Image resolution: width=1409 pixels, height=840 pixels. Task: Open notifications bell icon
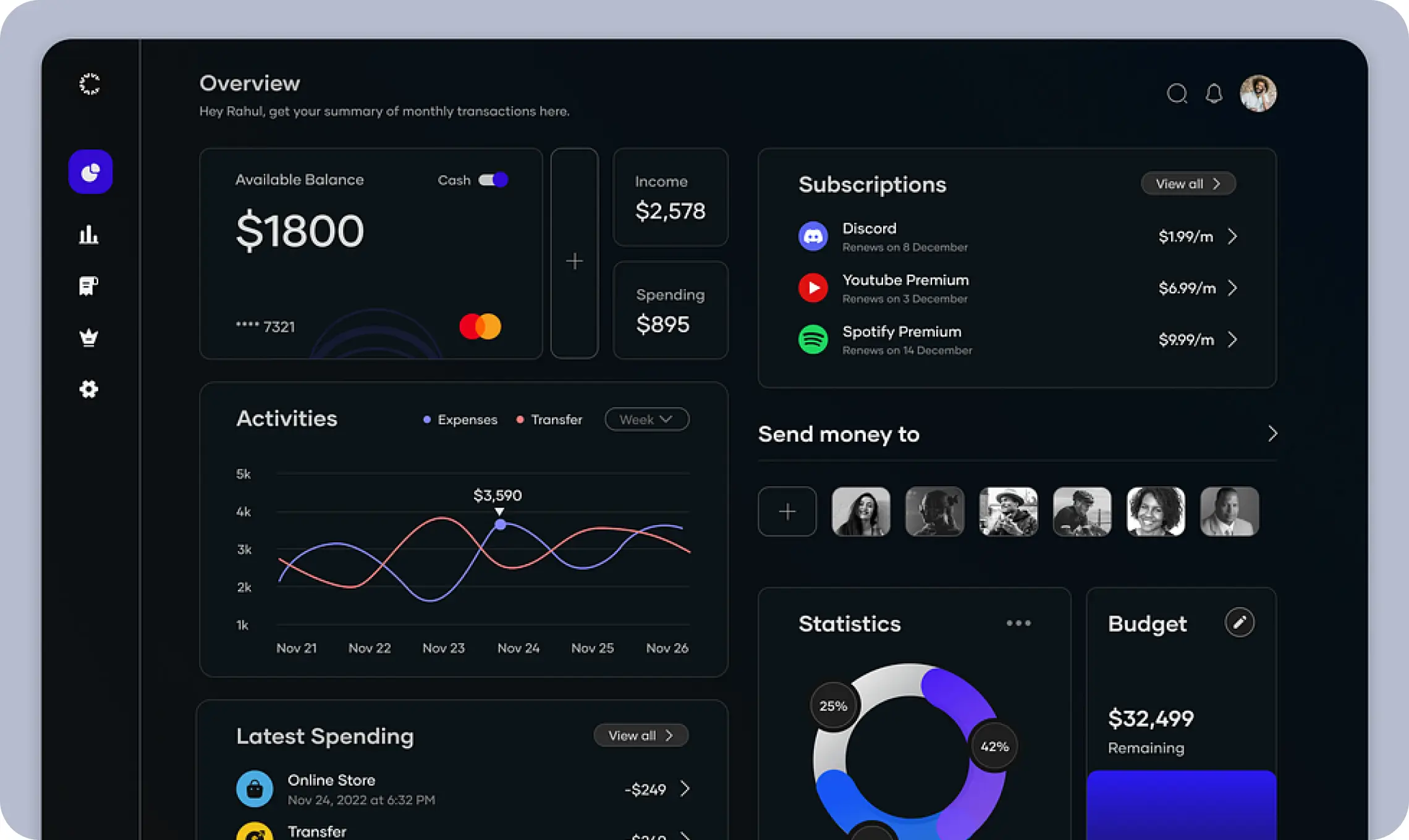click(x=1214, y=94)
